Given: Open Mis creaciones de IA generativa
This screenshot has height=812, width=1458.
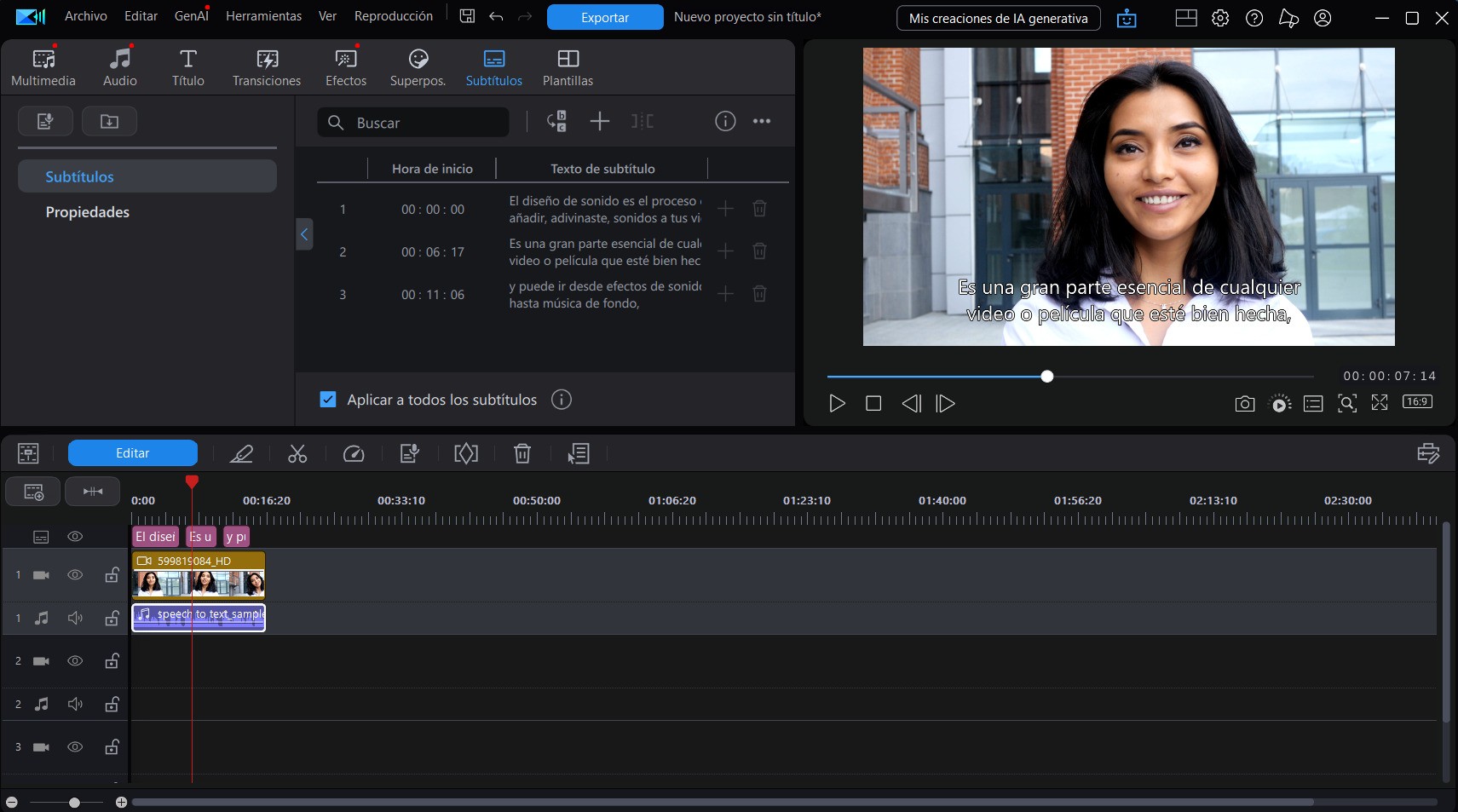Looking at the screenshot, I should [997, 18].
